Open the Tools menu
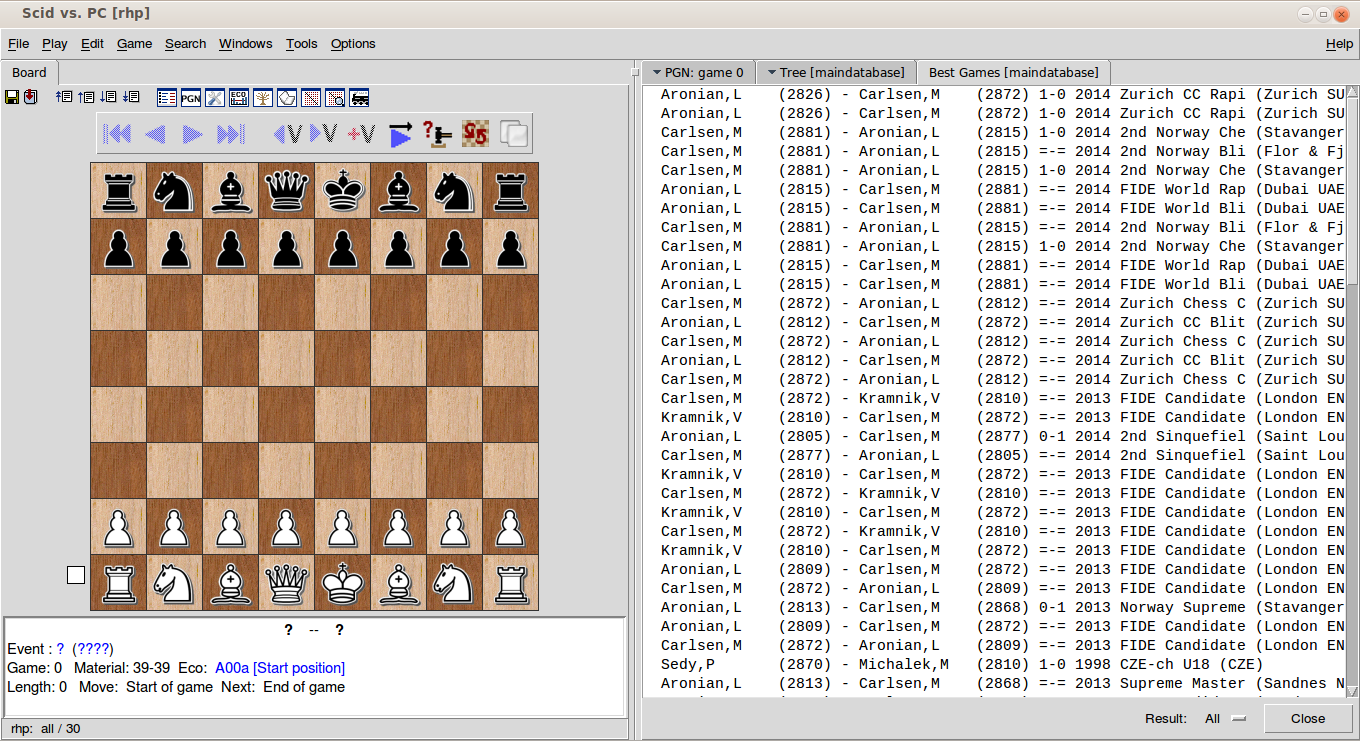 tap(301, 43)
